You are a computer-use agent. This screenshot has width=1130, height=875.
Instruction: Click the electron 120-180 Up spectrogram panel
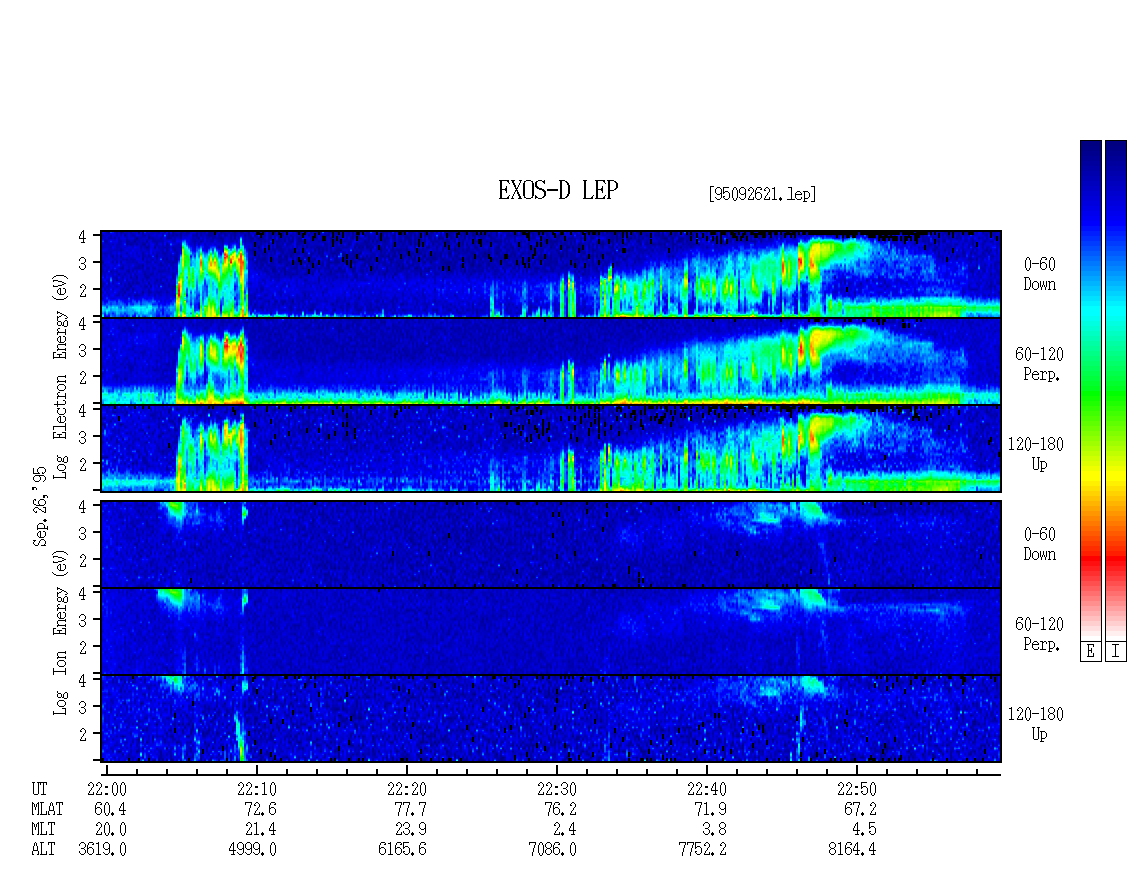(551, 448)
